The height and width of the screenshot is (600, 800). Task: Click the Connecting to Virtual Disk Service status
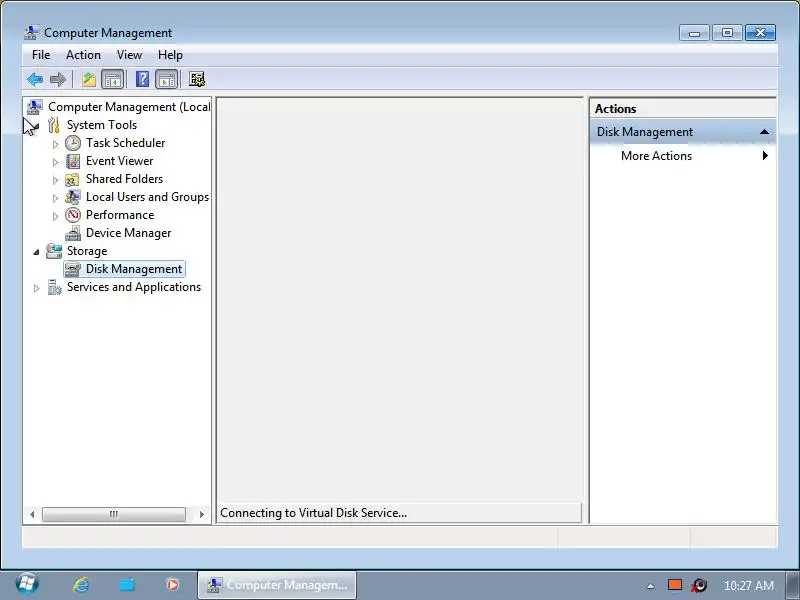point(313,513)
